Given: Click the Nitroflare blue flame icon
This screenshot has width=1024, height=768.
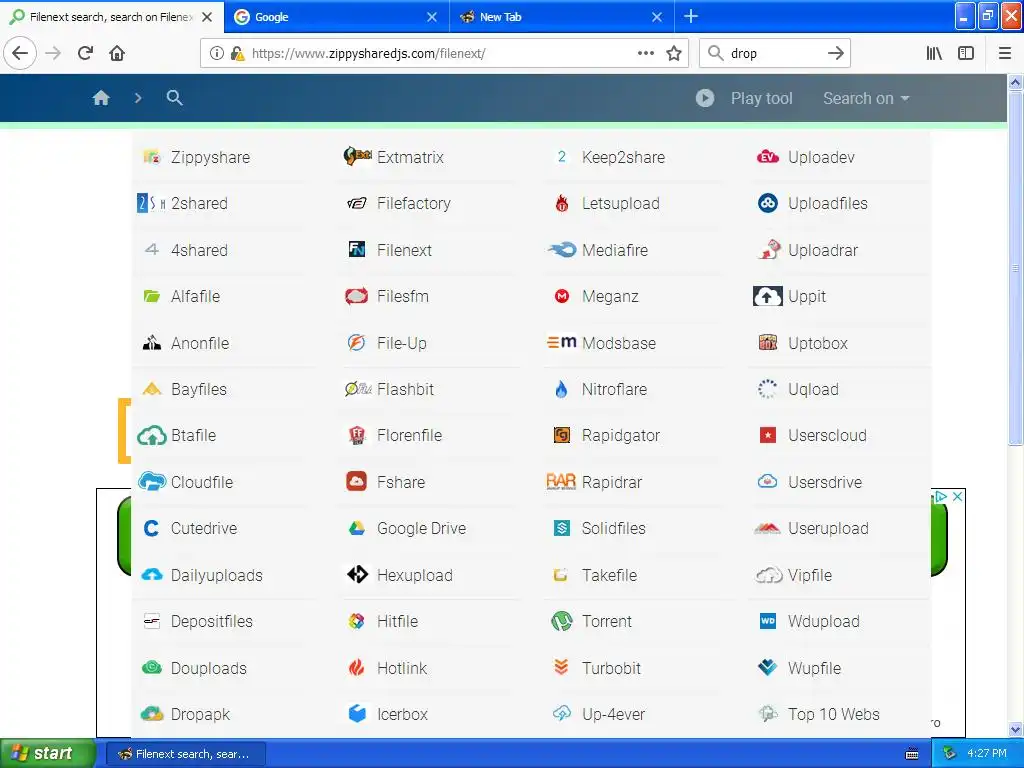Looking at the screenshot, I should (x=562, y=389).
